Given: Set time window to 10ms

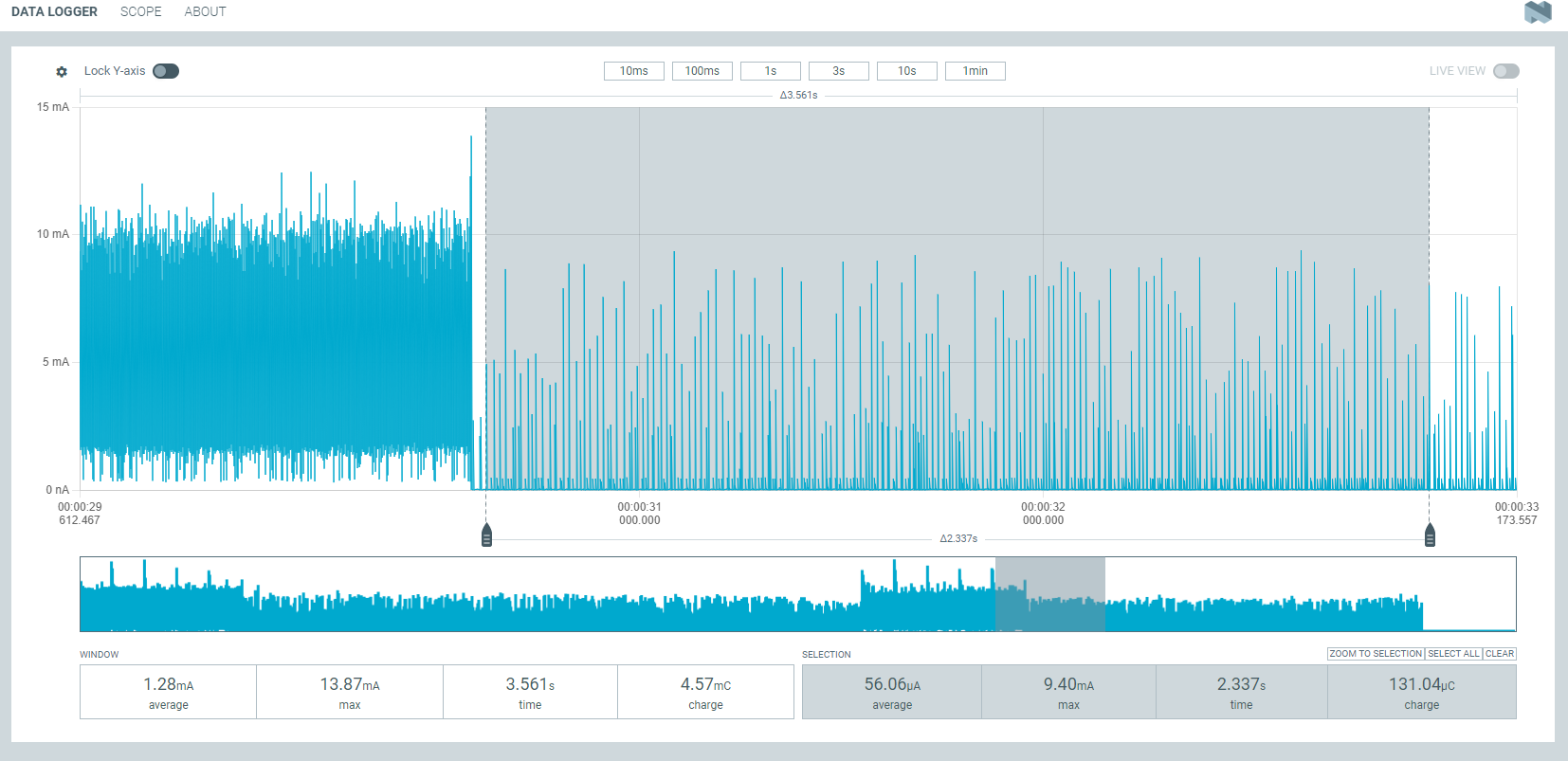Looking at the screenshot, I should pos(633,71).
